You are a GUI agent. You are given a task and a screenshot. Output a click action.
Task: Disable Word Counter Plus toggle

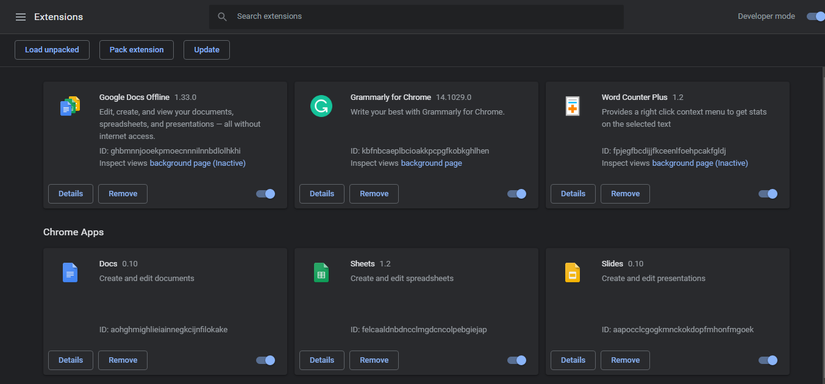click(768, 194)
